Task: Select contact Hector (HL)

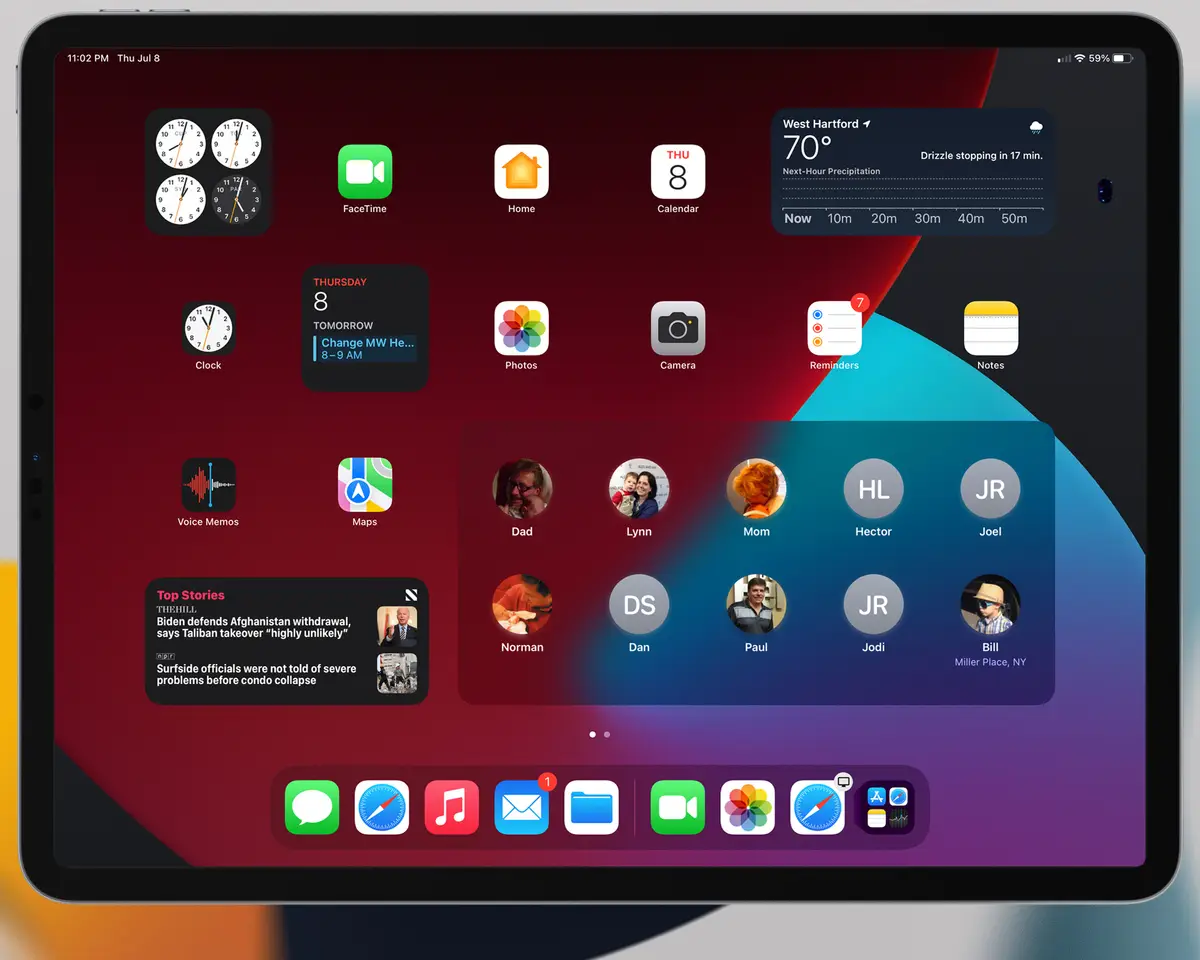Action: point(873,489)
